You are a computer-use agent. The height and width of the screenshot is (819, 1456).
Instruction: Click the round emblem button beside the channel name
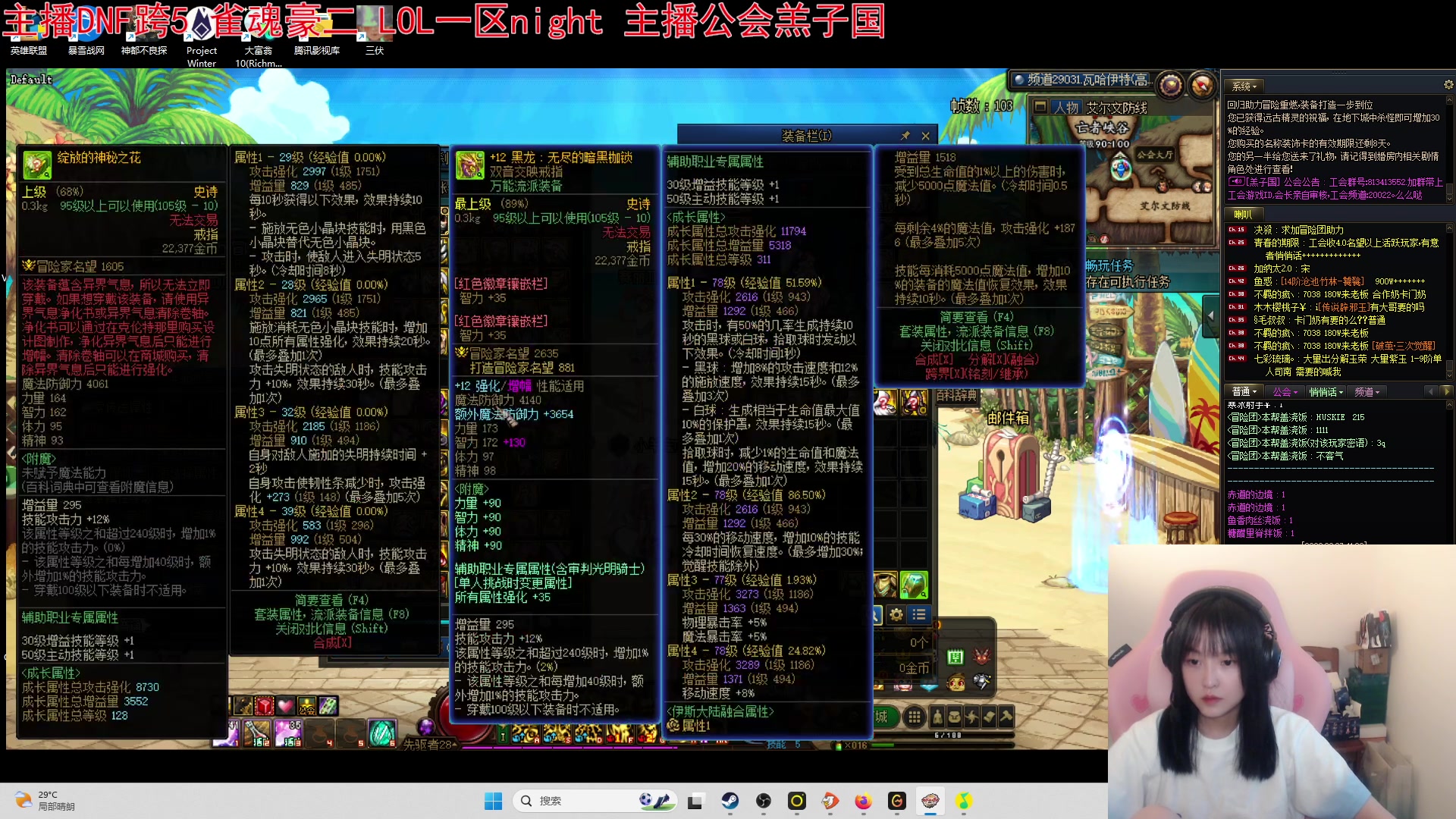click(1170, 84)
